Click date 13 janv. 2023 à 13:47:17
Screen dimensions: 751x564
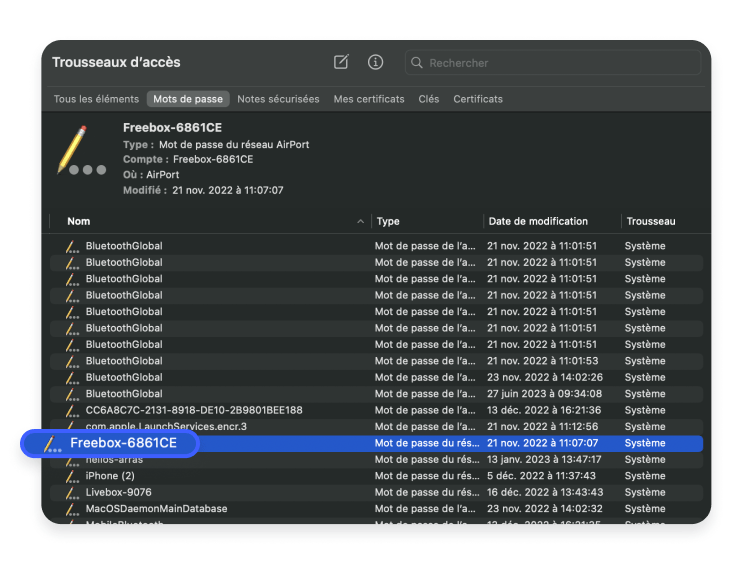pos(544,460)
